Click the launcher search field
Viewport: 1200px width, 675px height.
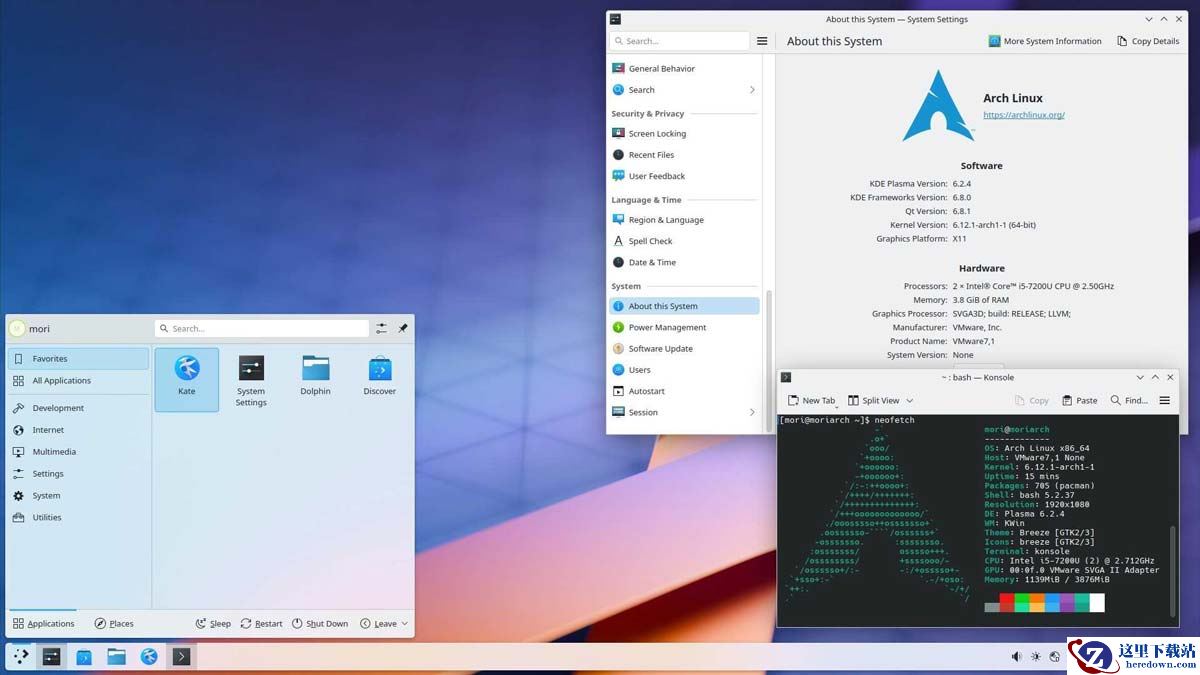[x=262, y=328]
